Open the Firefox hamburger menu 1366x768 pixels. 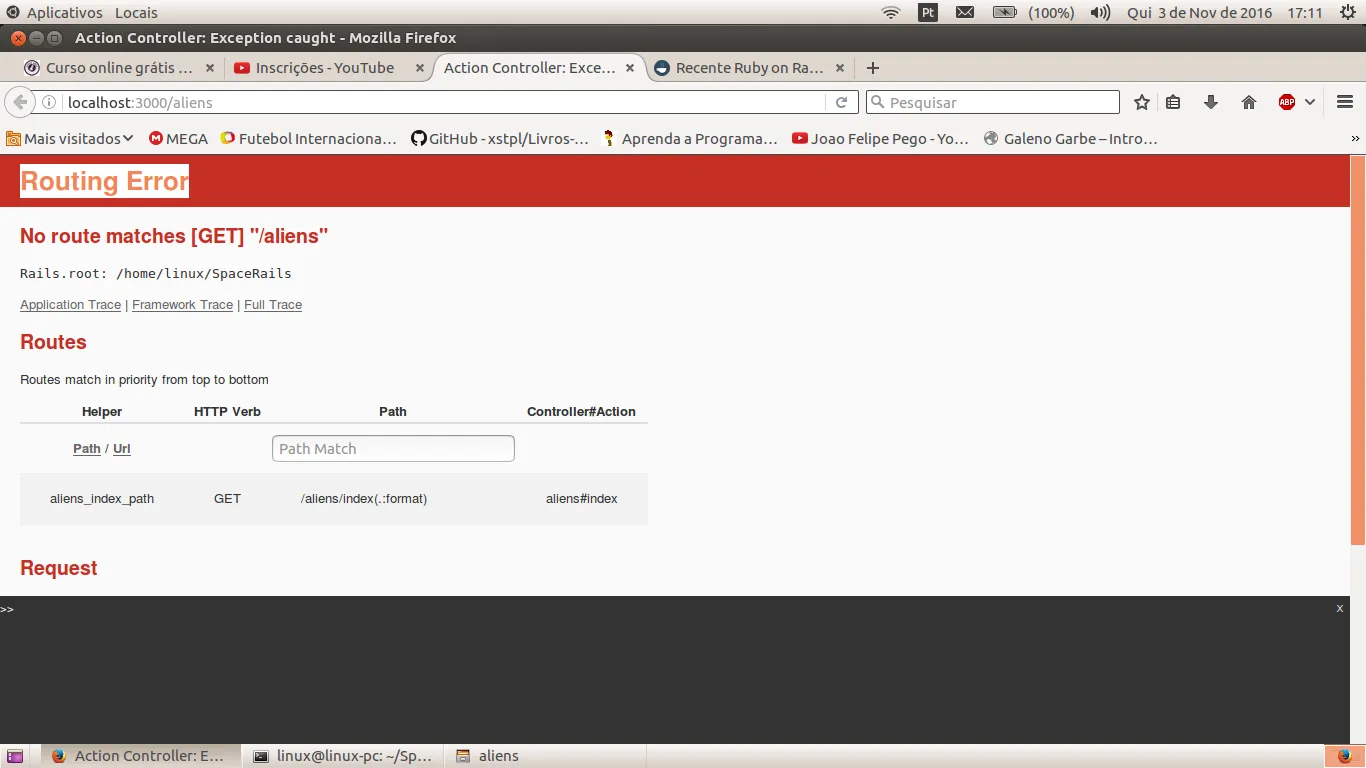[x=1345, y=102]
